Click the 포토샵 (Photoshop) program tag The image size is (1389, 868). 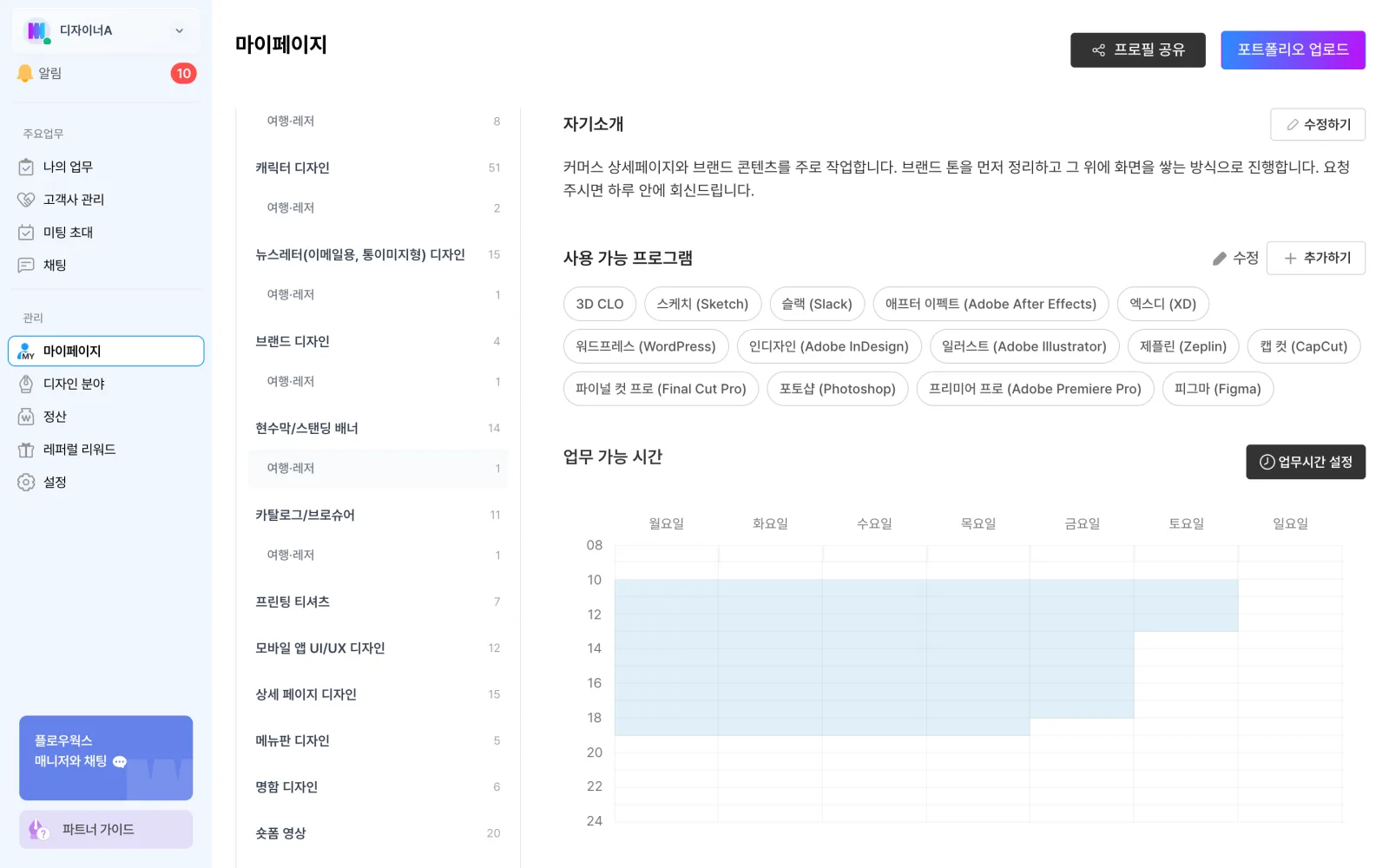click(837, 389)
